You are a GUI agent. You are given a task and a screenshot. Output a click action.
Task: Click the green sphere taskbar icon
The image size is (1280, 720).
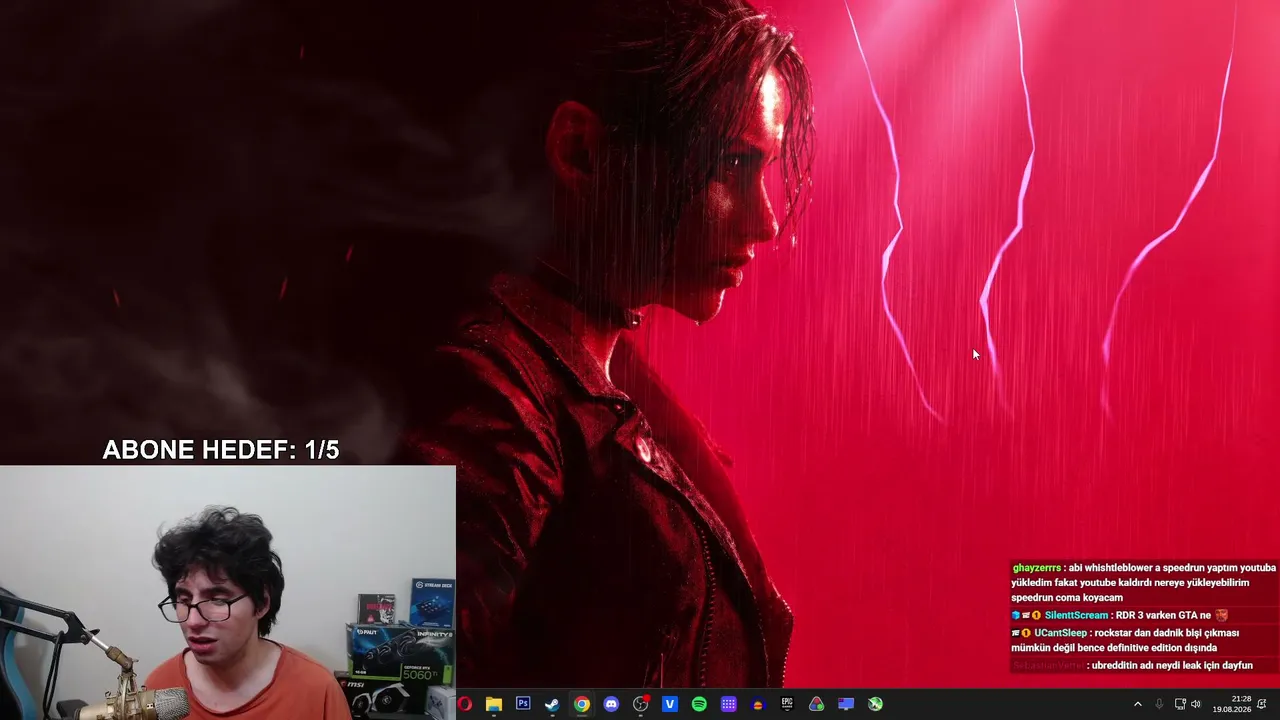coord(876,704)
